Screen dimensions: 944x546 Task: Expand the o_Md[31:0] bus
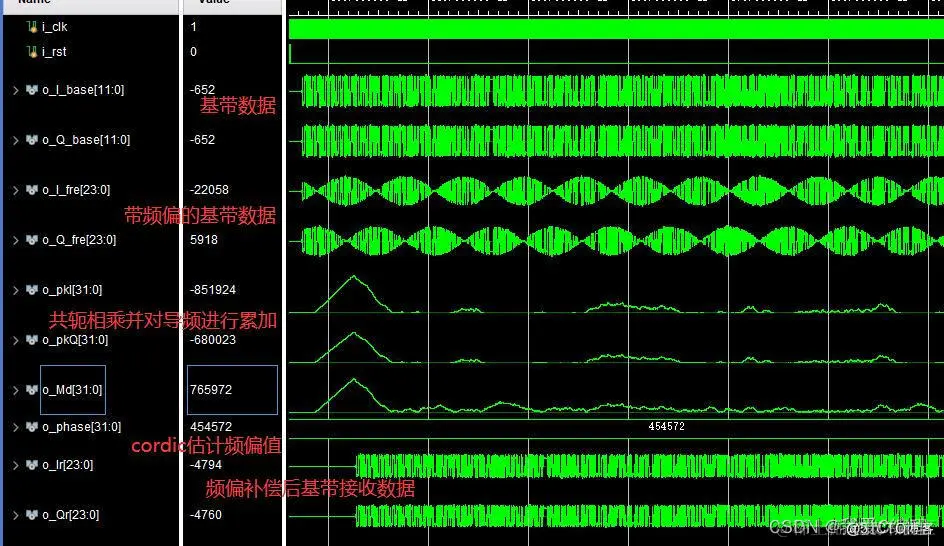(16, 389)
